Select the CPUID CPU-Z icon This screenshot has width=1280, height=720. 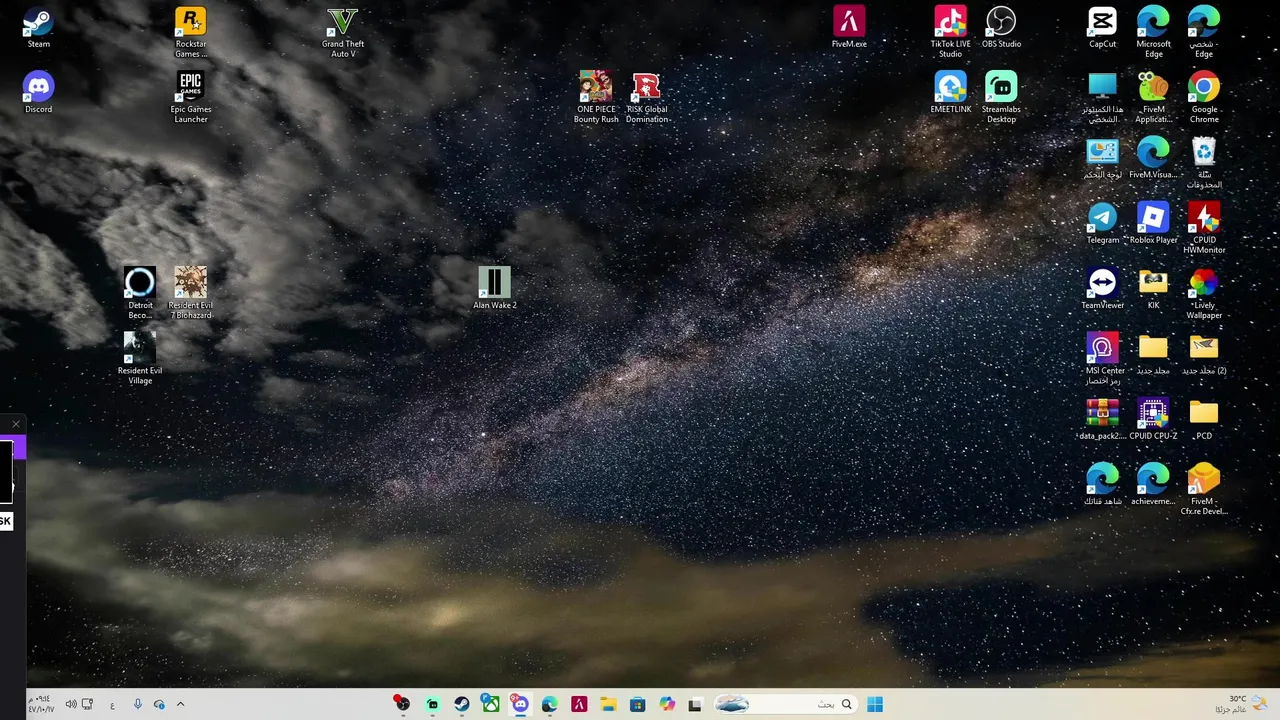(x=1153, y=419)
